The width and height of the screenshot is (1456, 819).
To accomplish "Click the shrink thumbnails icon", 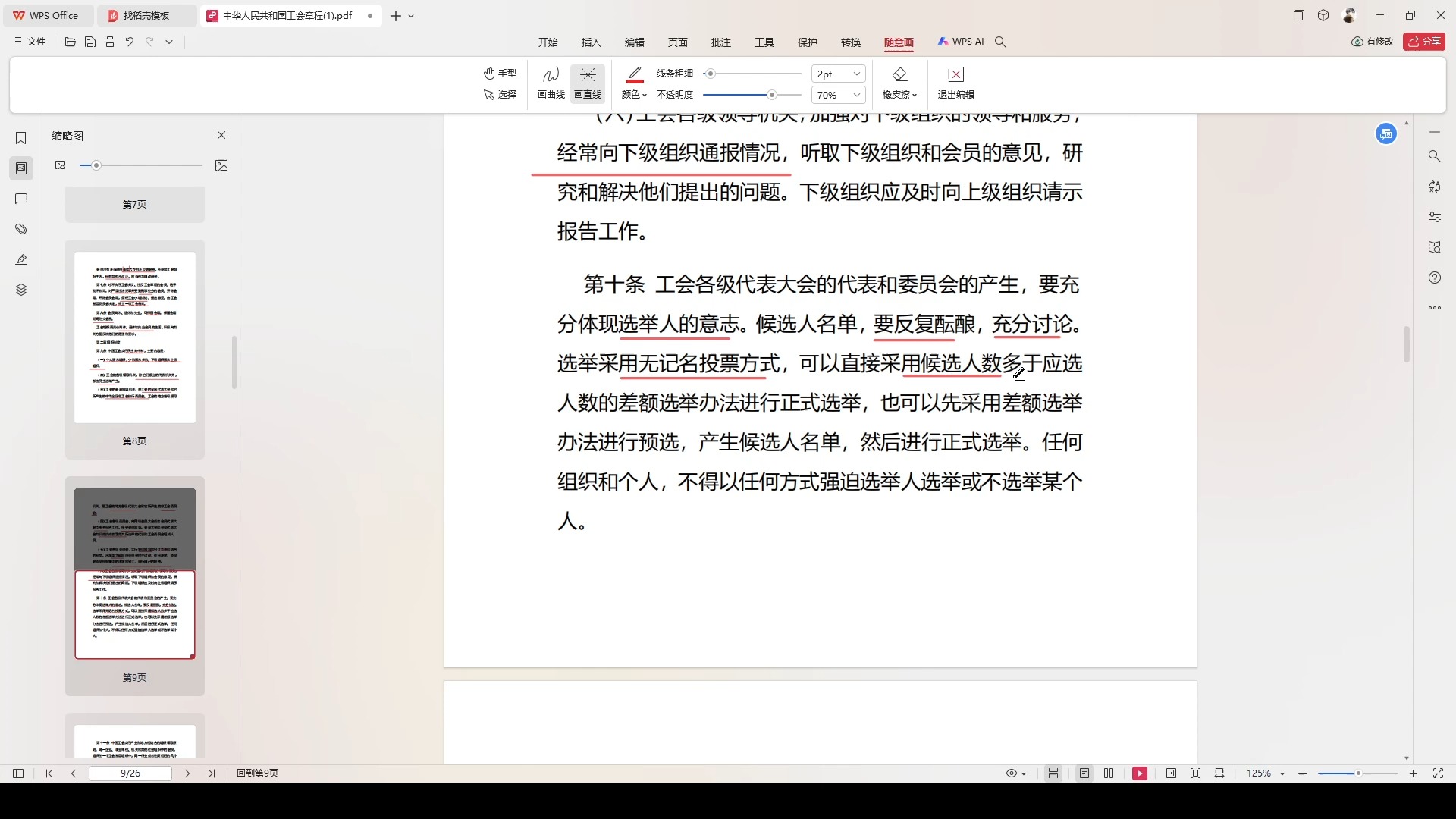I will point(61,165).
